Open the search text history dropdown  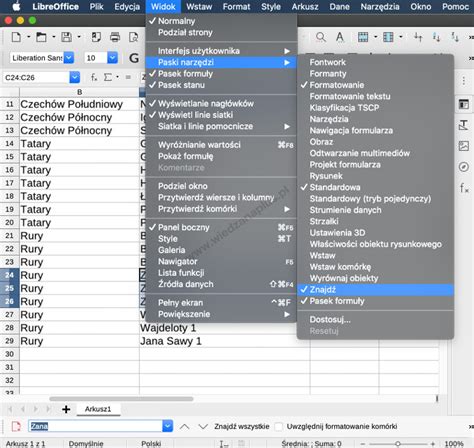click(x=167, y=426)
